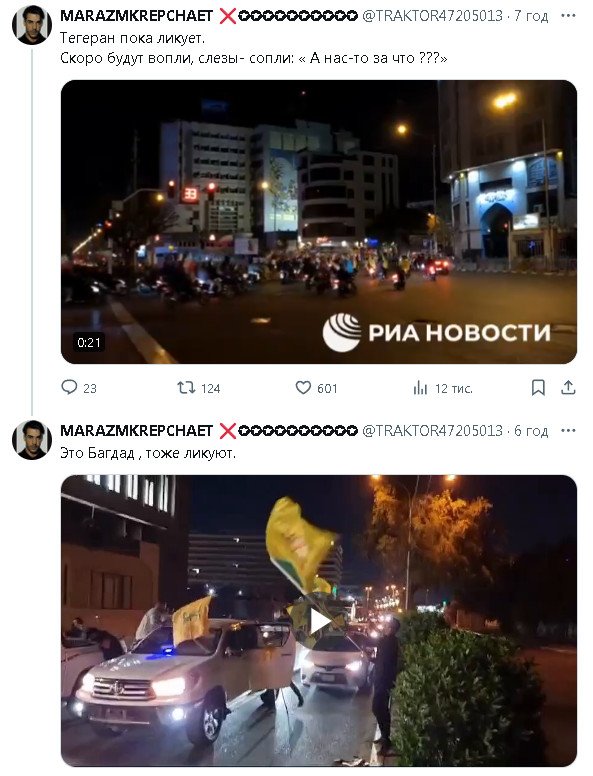
Task: Repost the tweet with 124 reposts
Action: (199, 388)
